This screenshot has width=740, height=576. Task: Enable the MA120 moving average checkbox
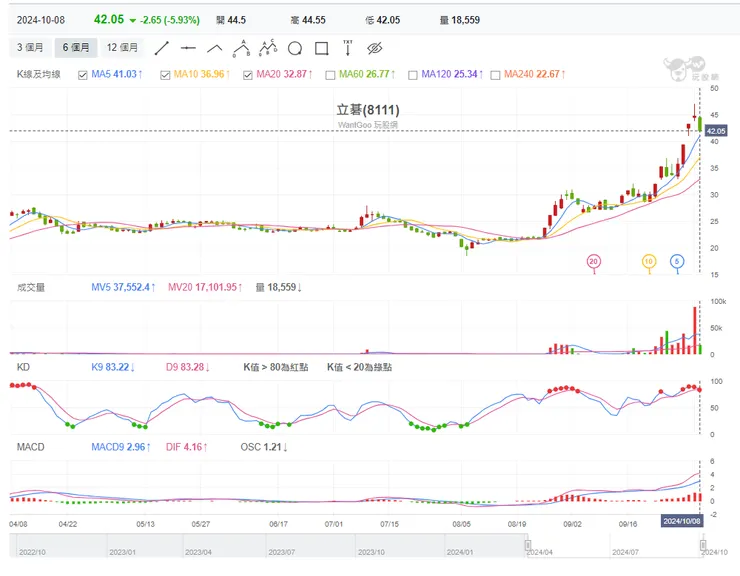[413, 75]
